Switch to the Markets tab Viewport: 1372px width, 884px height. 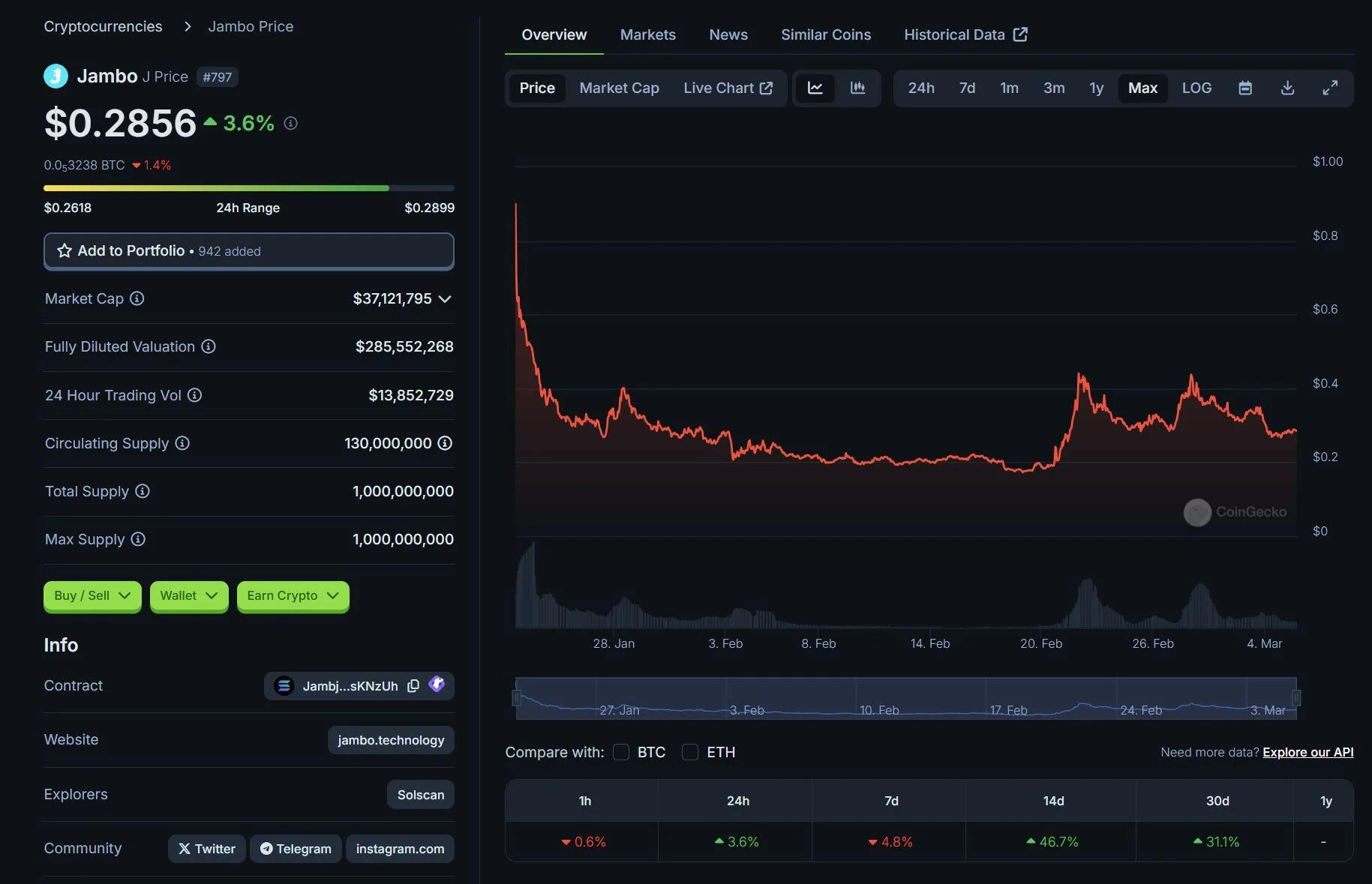pos(647,34)
